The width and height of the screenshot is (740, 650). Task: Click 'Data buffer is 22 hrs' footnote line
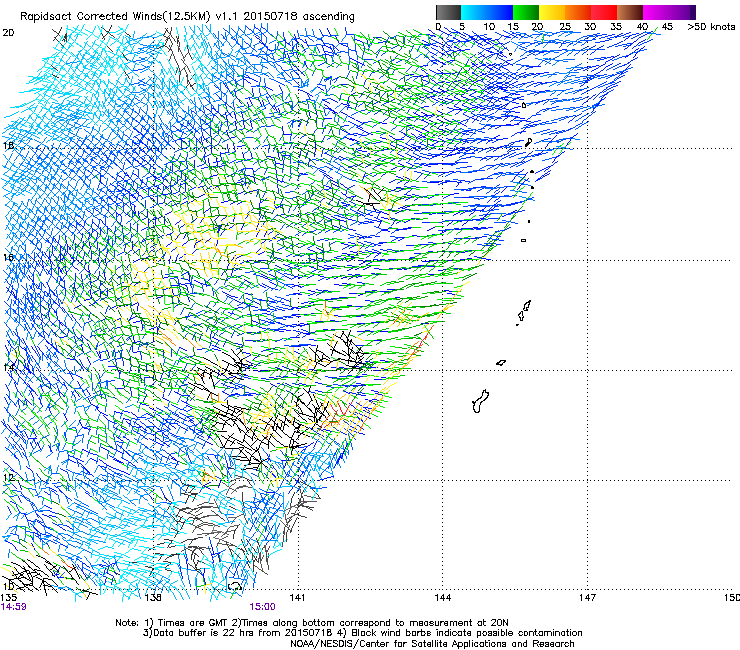click(362, 633)
